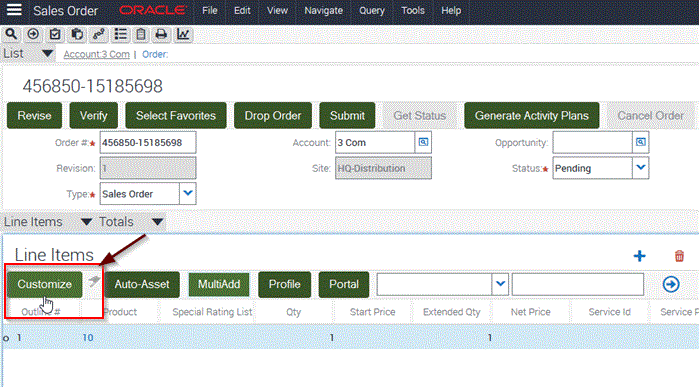The height and width of the screenshot is (387, 699).
Task: Click the pin icon beside Customize
Action: 94,281
